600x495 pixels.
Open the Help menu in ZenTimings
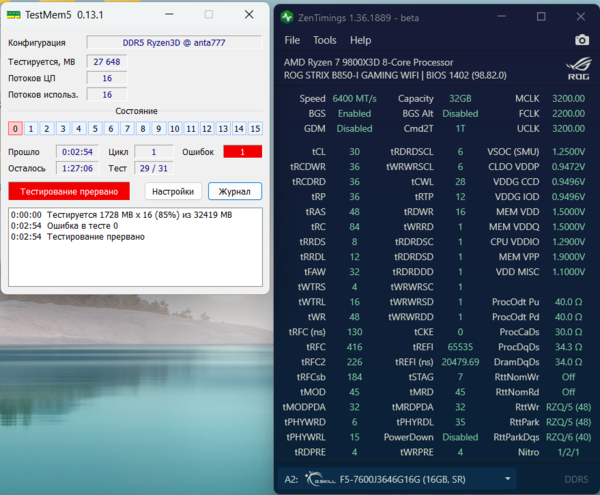tap(360, 40)
